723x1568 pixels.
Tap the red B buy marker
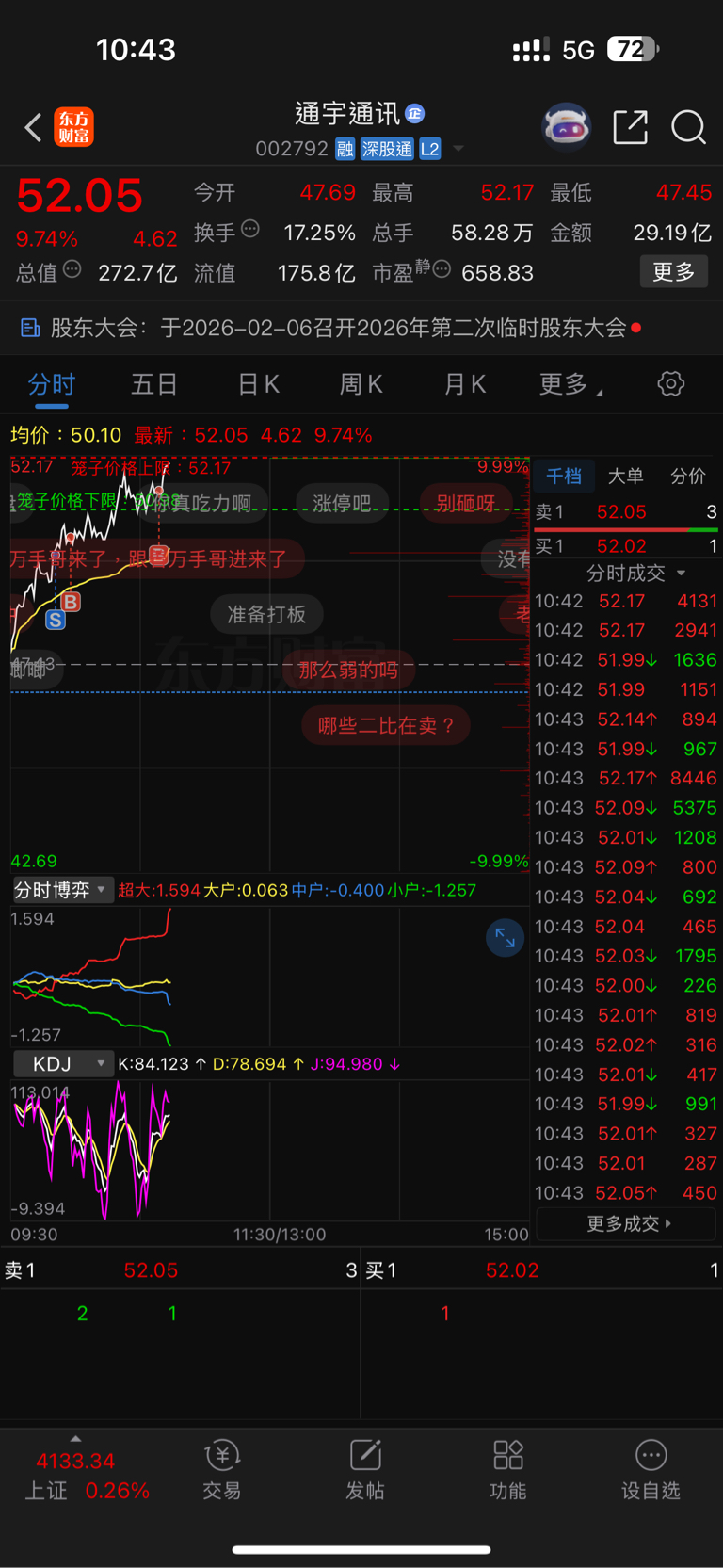[71, 602]
